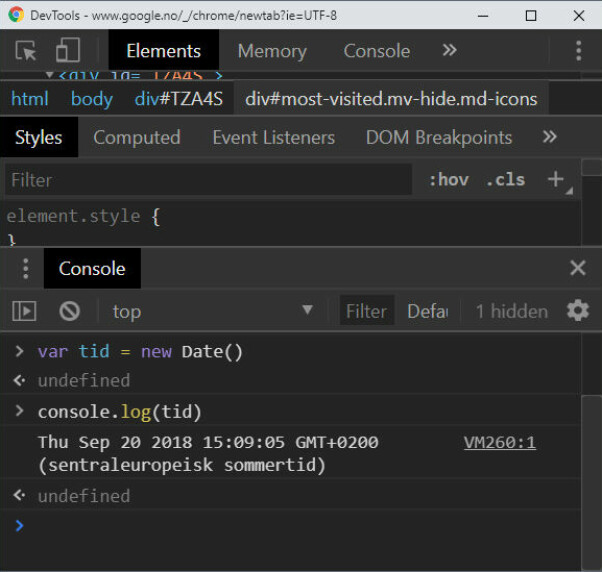602x572 pixels.
Task: Open the Elements panel tab
Action: (x=164, y=51)
